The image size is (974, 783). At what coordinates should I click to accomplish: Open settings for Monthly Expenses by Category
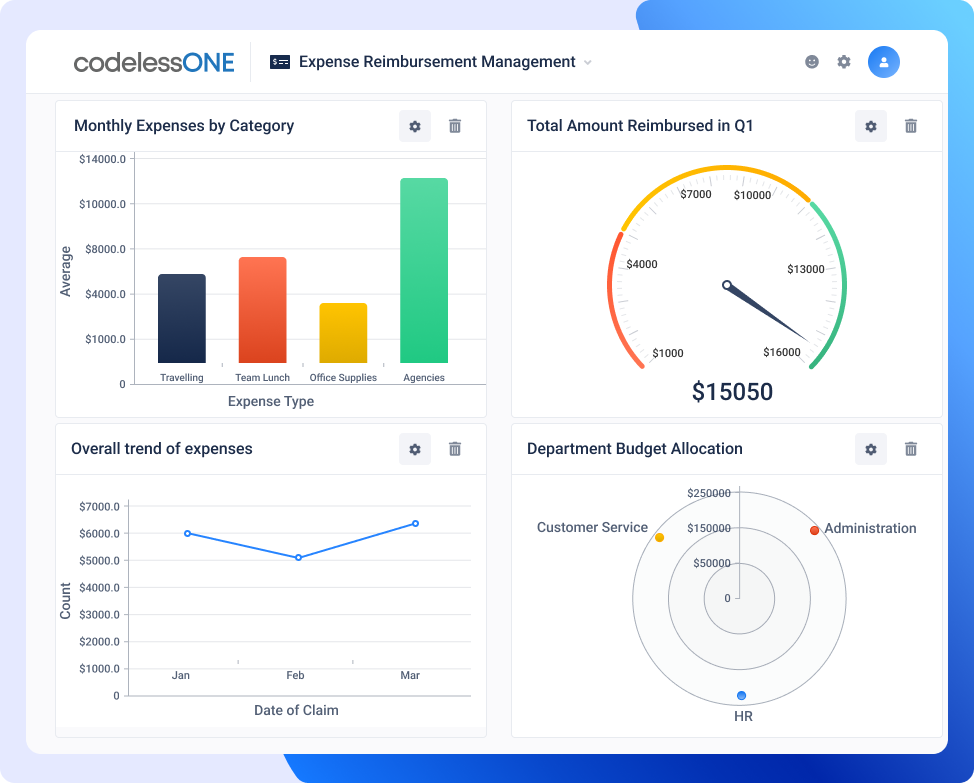click(415, 126)
